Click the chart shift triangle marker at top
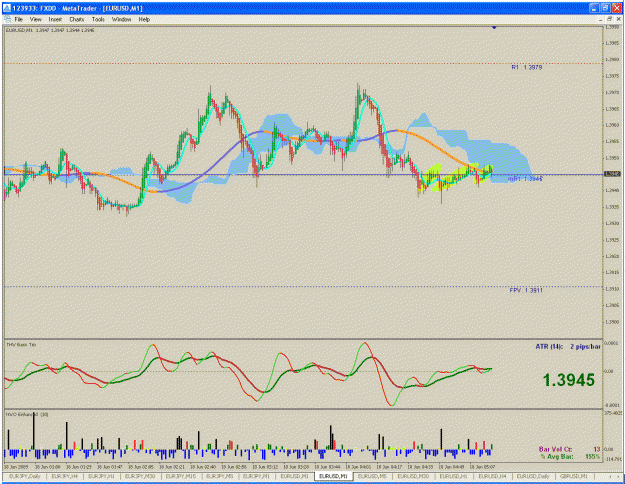Screen dimensions: 625x484 click(x=494, y=28)
